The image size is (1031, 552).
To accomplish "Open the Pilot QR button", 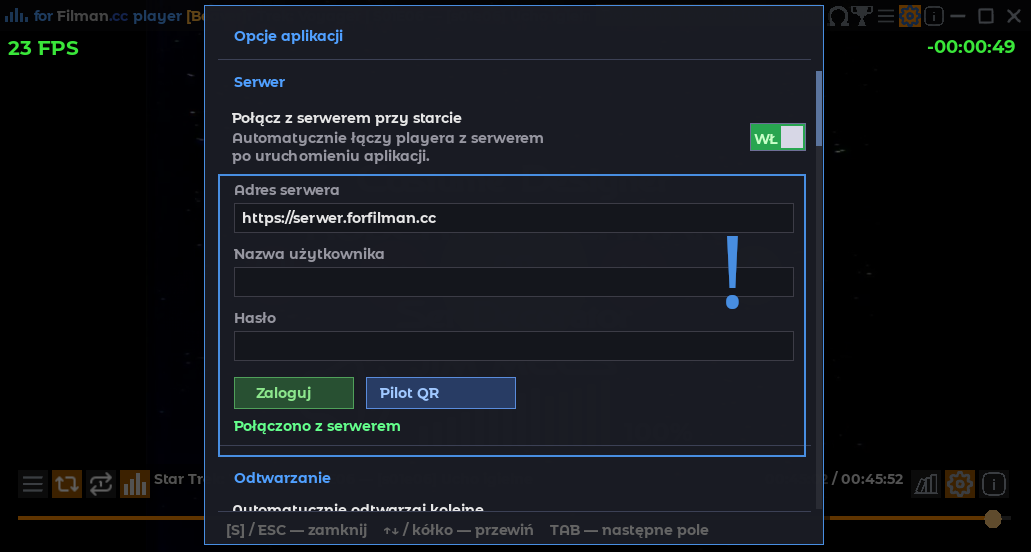I will pos(441,393).
